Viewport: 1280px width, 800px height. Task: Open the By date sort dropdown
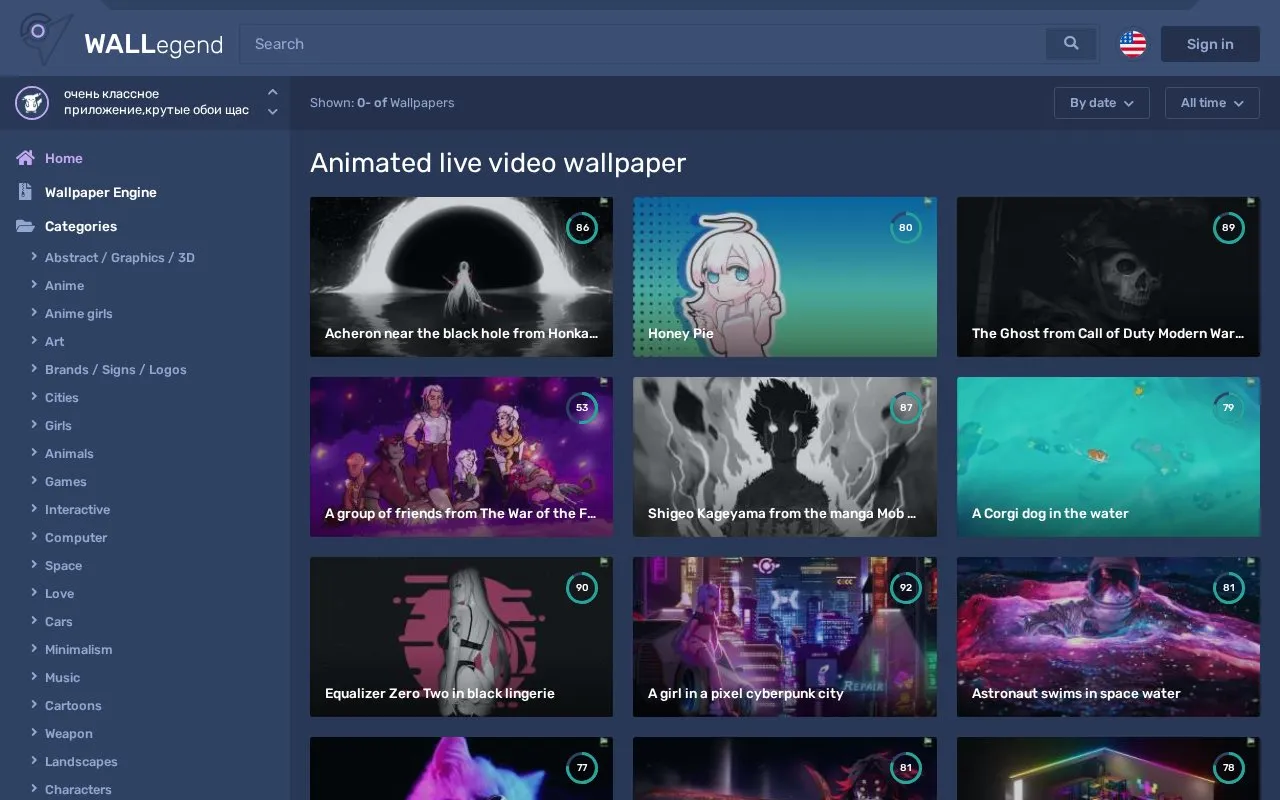pos(1102,103)
